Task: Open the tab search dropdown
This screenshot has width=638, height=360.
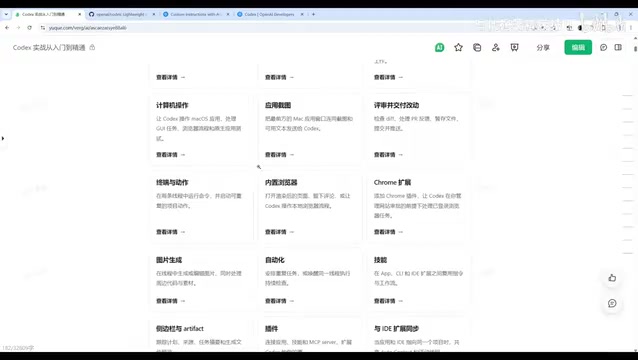Action: tap(6, 14)
